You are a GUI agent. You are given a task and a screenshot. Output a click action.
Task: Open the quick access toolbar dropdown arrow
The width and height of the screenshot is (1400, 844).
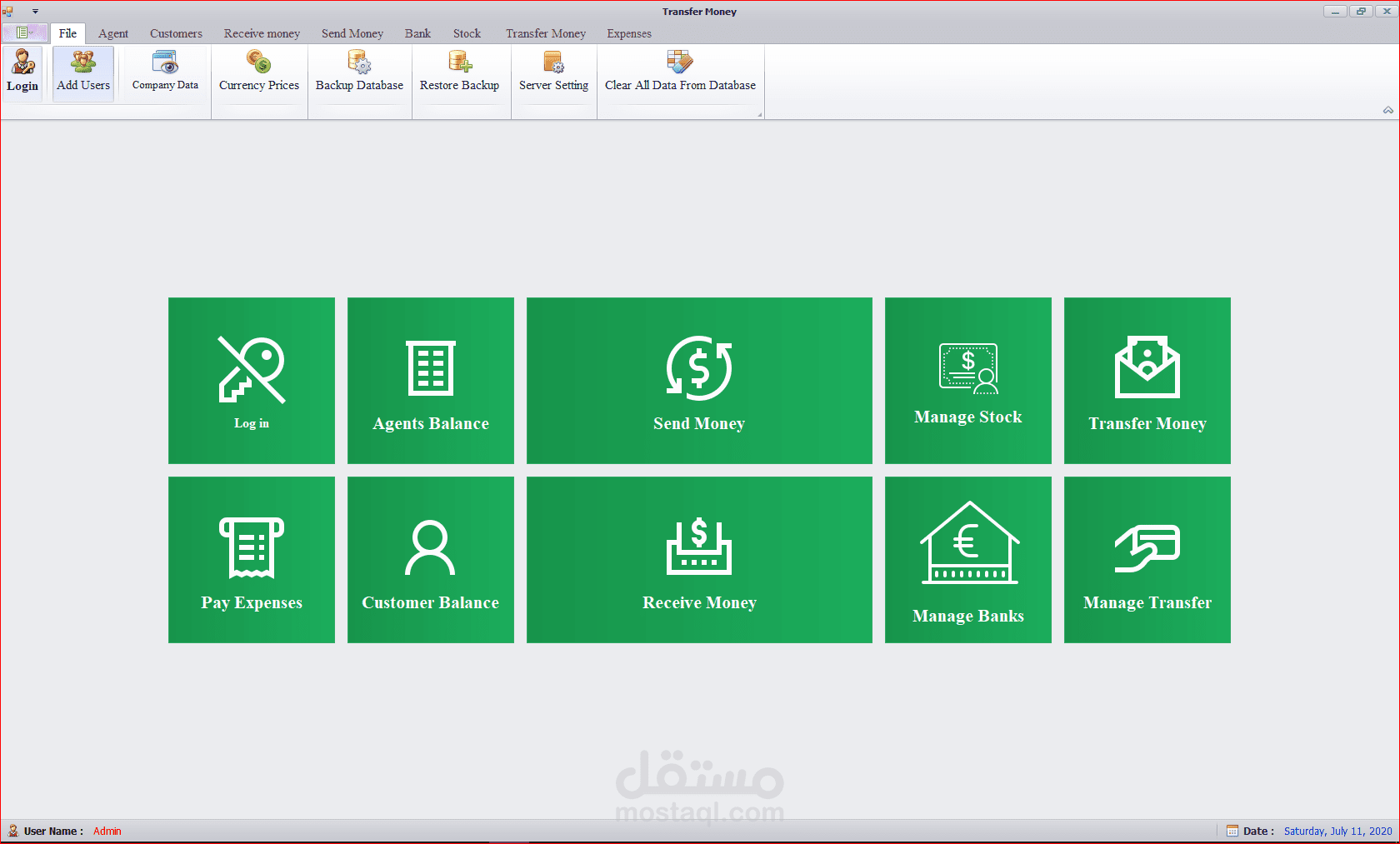pyautogui.click(x=35, y=12)
